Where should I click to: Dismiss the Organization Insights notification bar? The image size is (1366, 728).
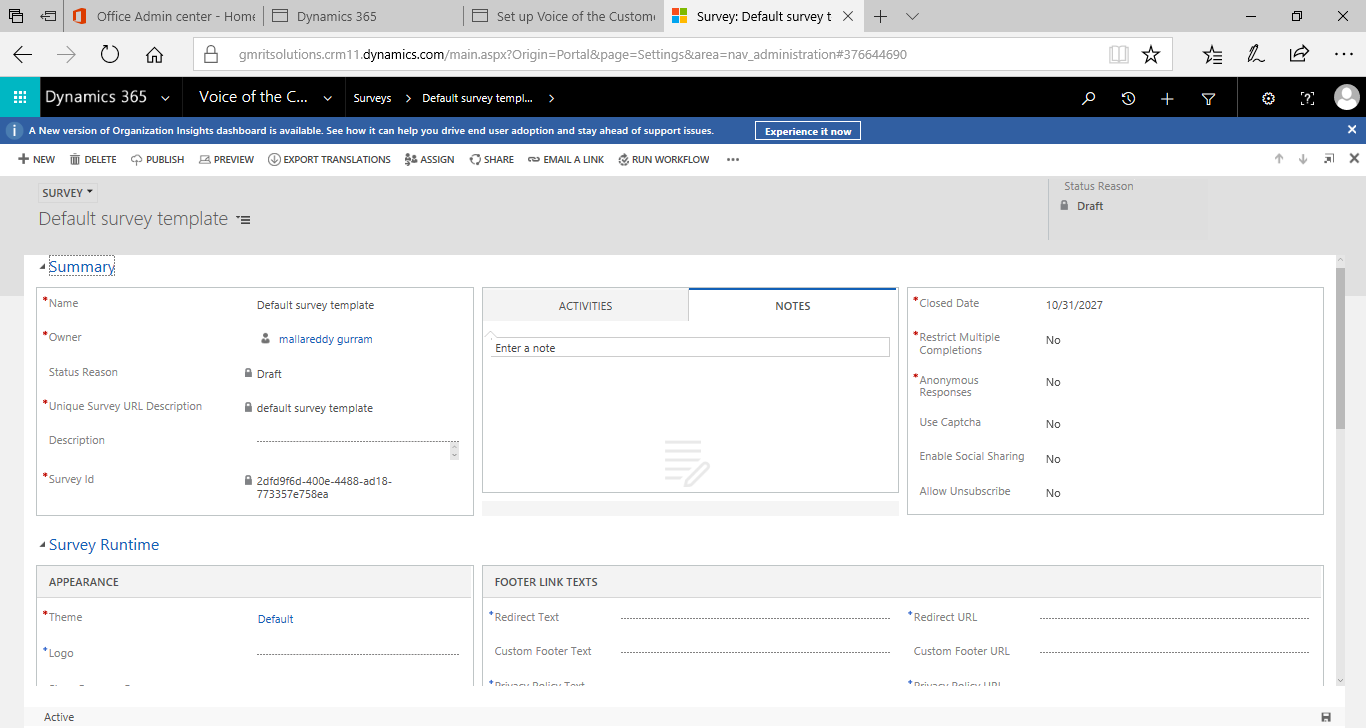point(1352,130)
